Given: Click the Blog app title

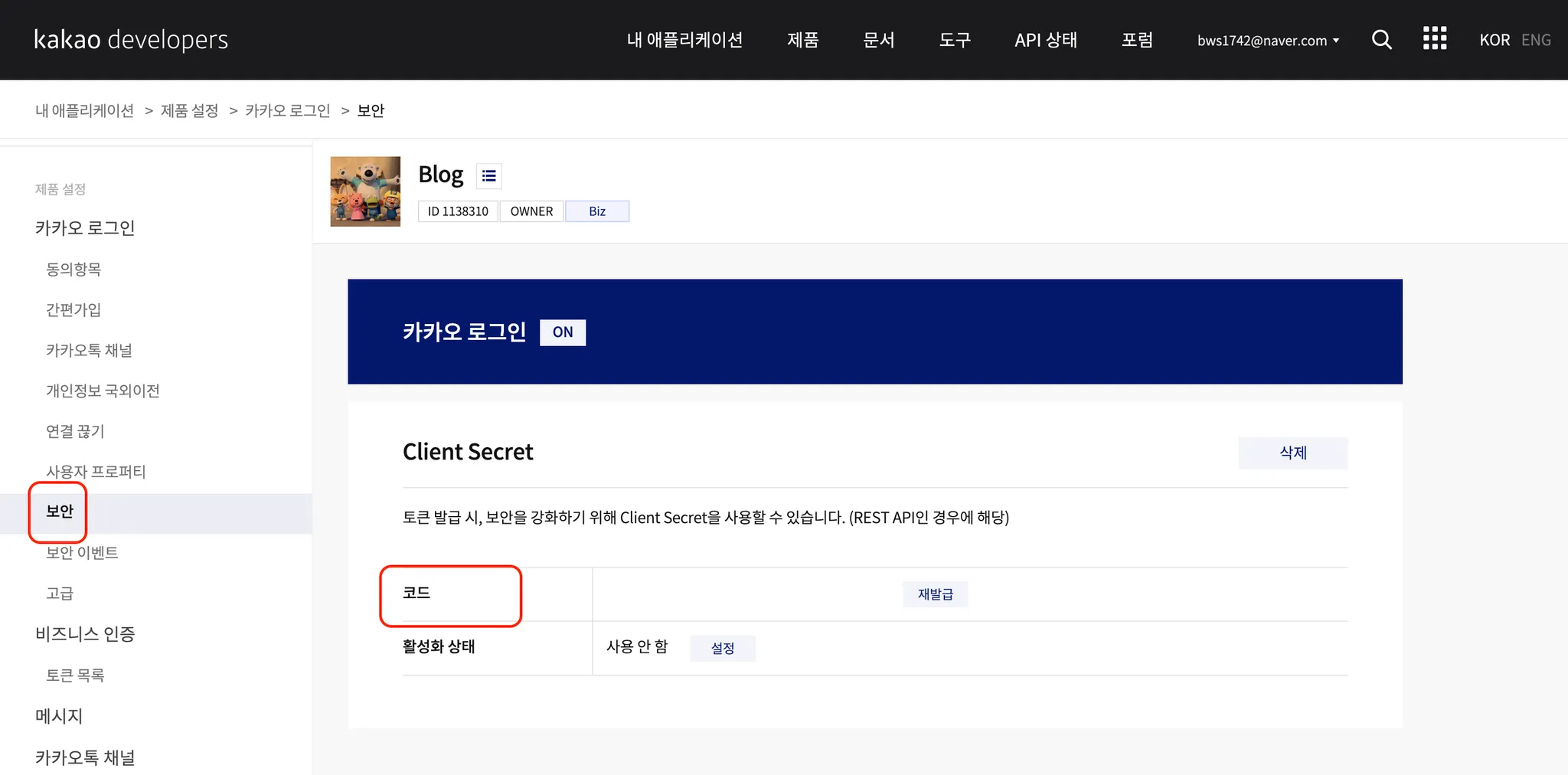Looking at the screenshot, I should pos(441,175).
